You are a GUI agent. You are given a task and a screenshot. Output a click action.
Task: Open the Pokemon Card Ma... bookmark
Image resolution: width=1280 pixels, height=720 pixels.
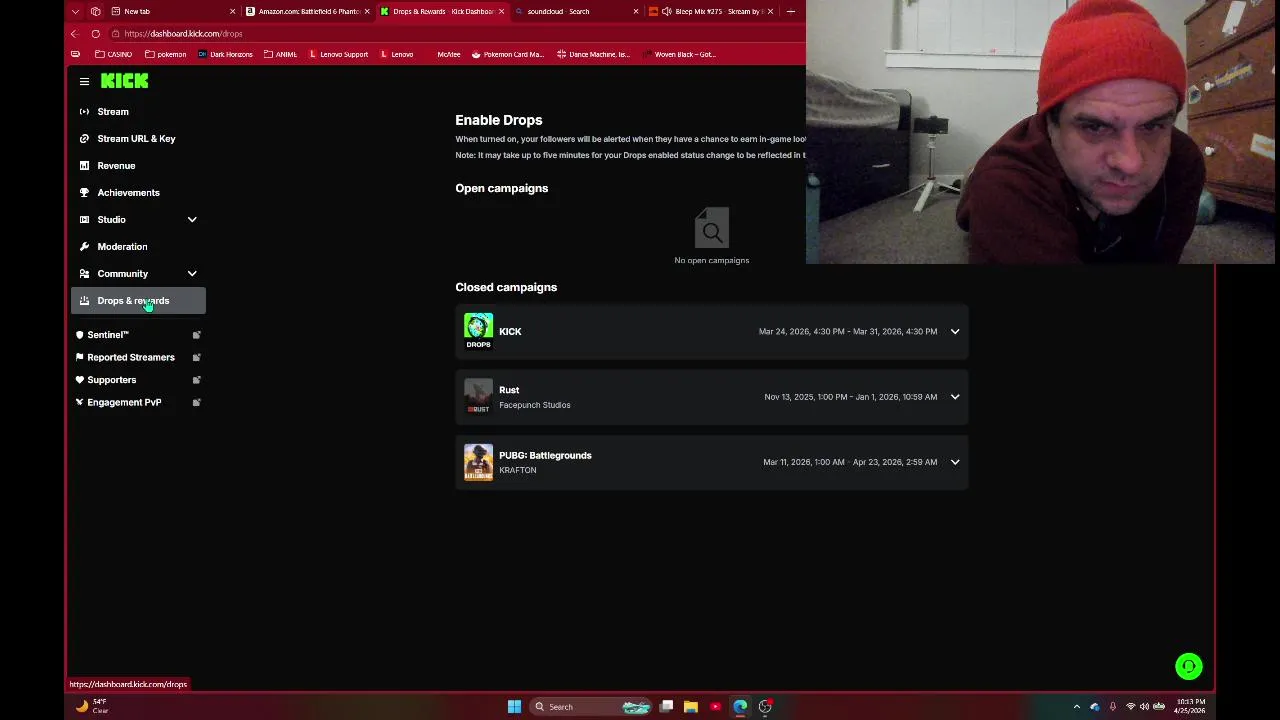(507, 55)
